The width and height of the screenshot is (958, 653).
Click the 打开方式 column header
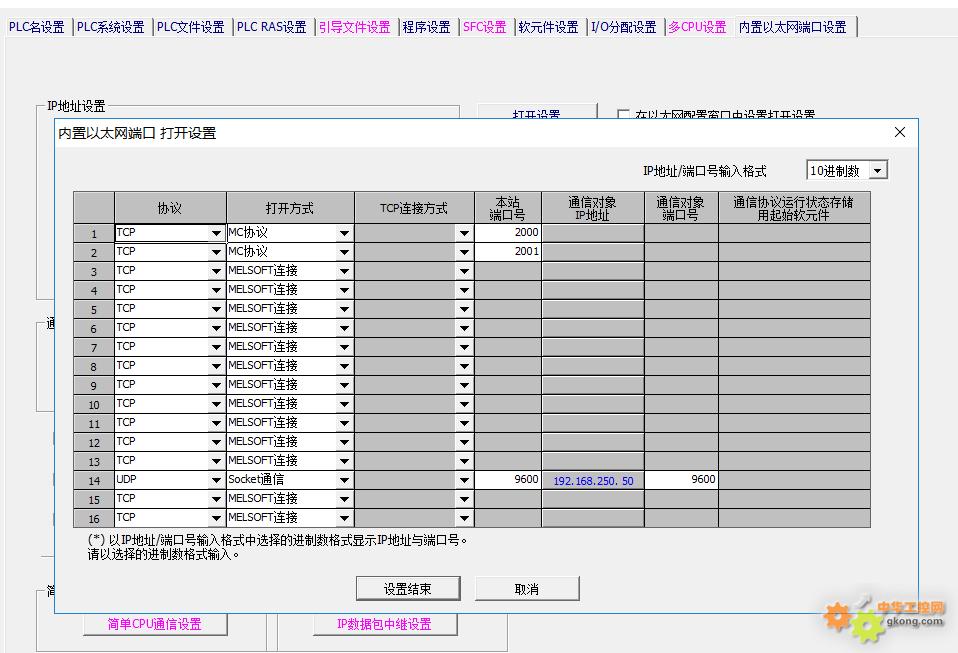(290, 208)
